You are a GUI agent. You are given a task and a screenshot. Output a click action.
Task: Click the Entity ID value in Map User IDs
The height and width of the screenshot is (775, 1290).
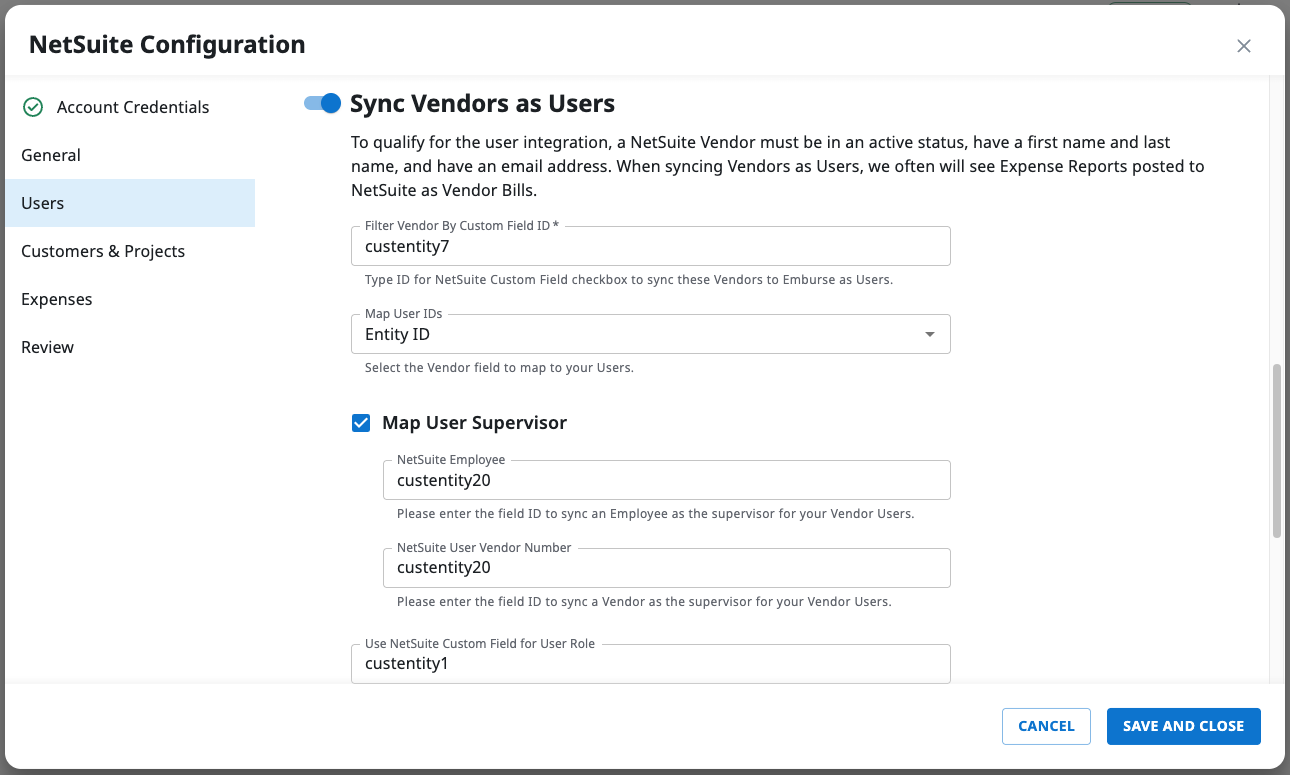[x=397, y=334]
